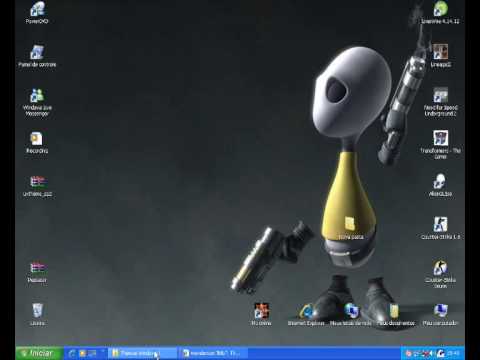Viewport: 480px width, 360px height.
Task: Open Meus locais de rede icon
Action: click(x=351, y=314)
